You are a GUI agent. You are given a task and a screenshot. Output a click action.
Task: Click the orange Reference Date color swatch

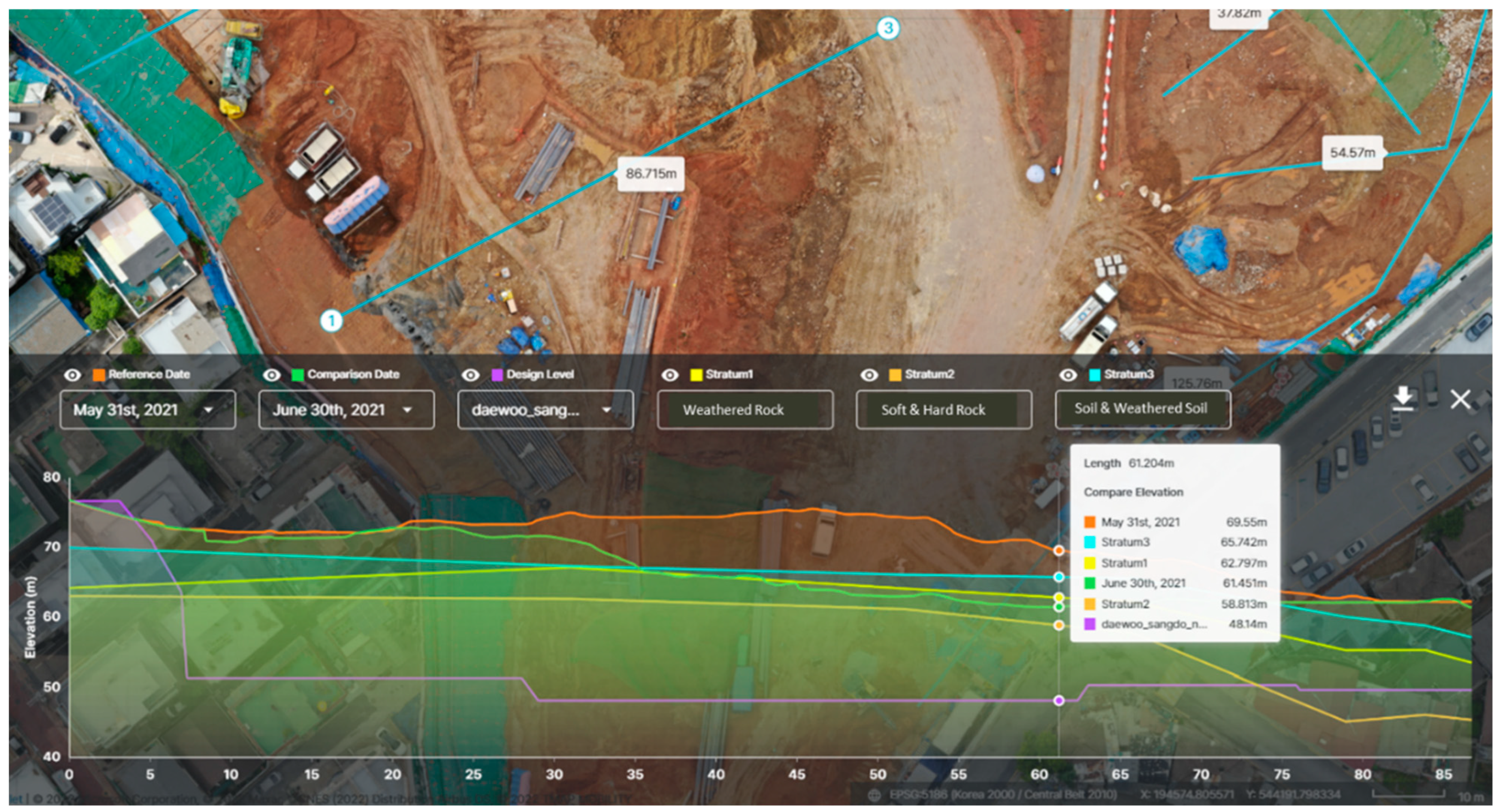click(99, 375)
